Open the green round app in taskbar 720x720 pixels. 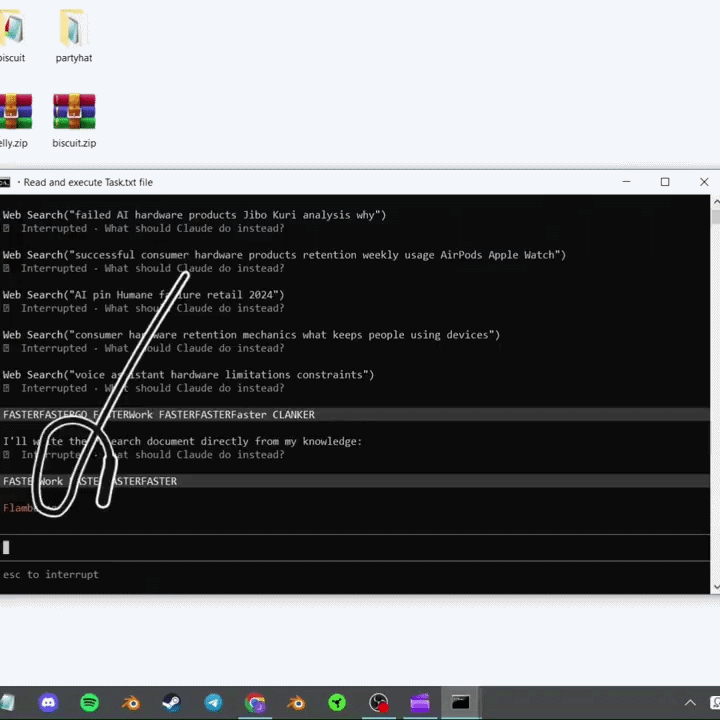tap(337, 703)
